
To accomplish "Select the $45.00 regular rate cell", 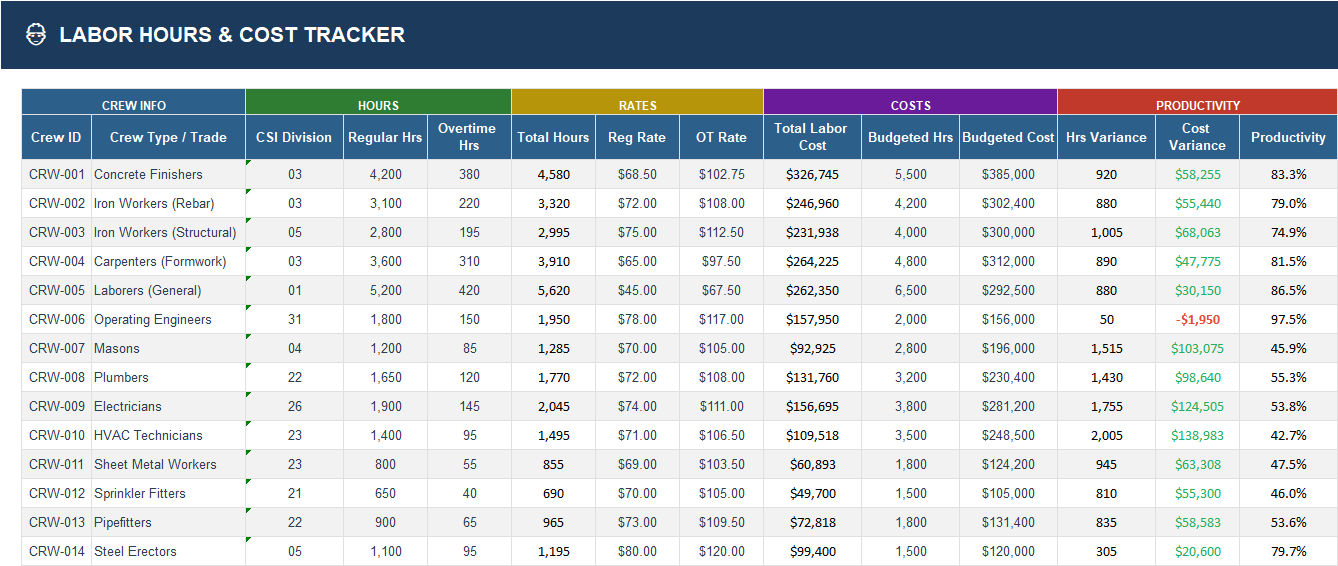I will click(x=637, y=290).
